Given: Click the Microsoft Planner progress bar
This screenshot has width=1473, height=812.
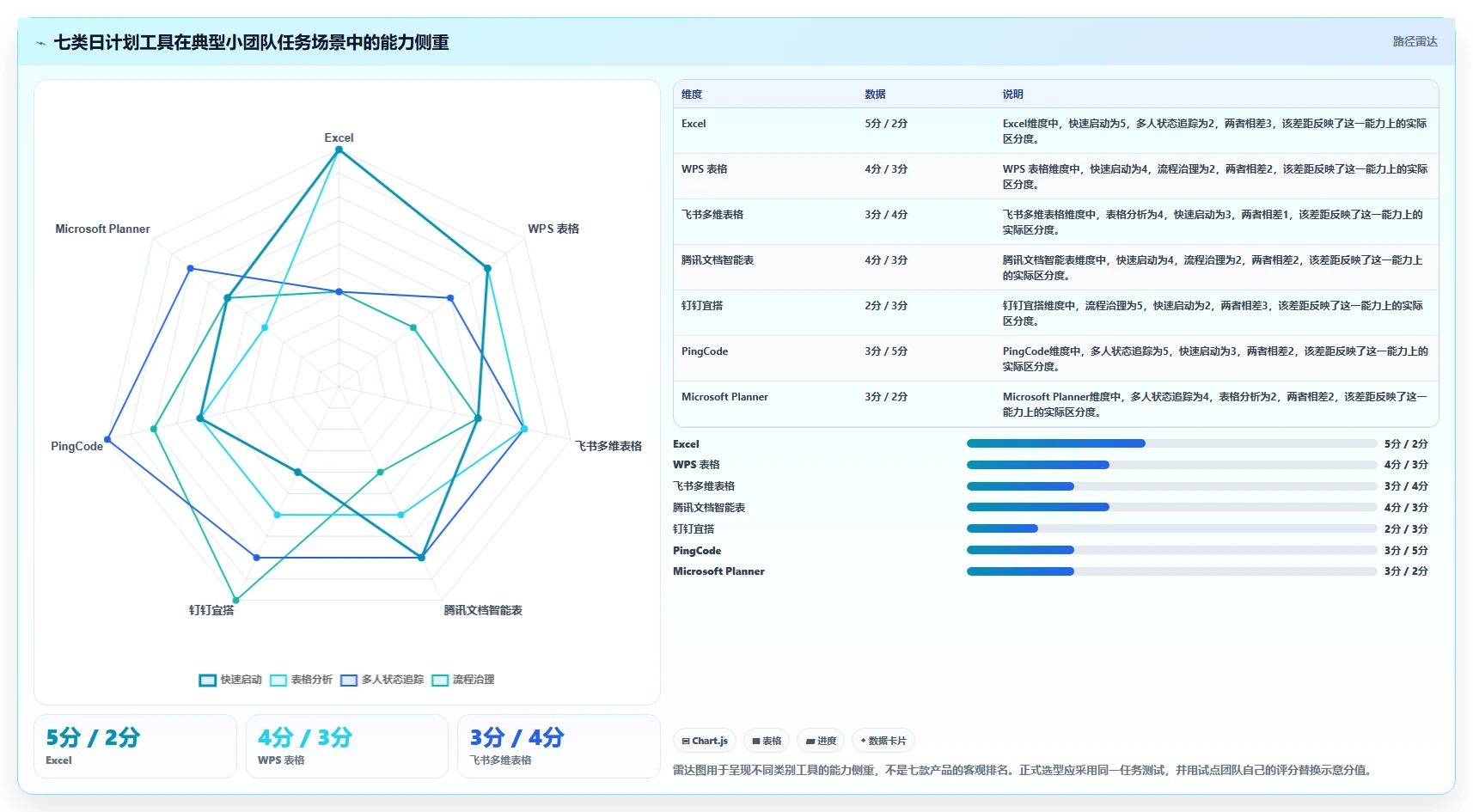Looking at the screenshot, I should pyautogui.click(x=1171, y=571).
